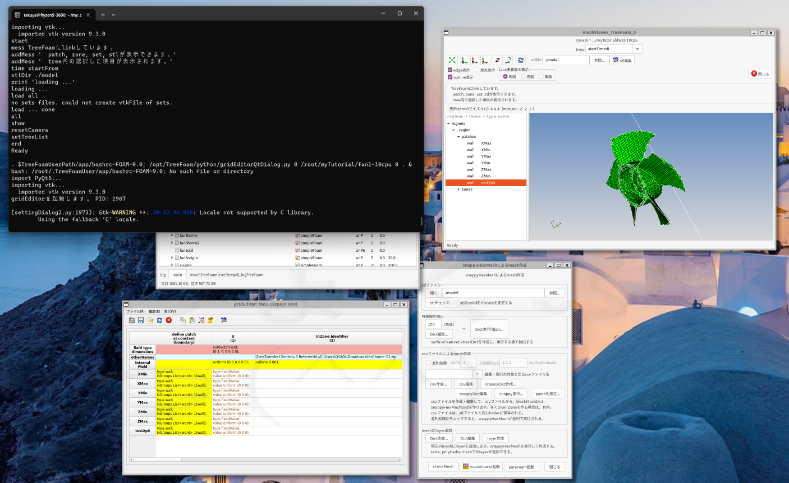Screen dimensions: 789x483
Task: Click the rotate view icon in meshViewer toolbar
Action: pos(508,60)
